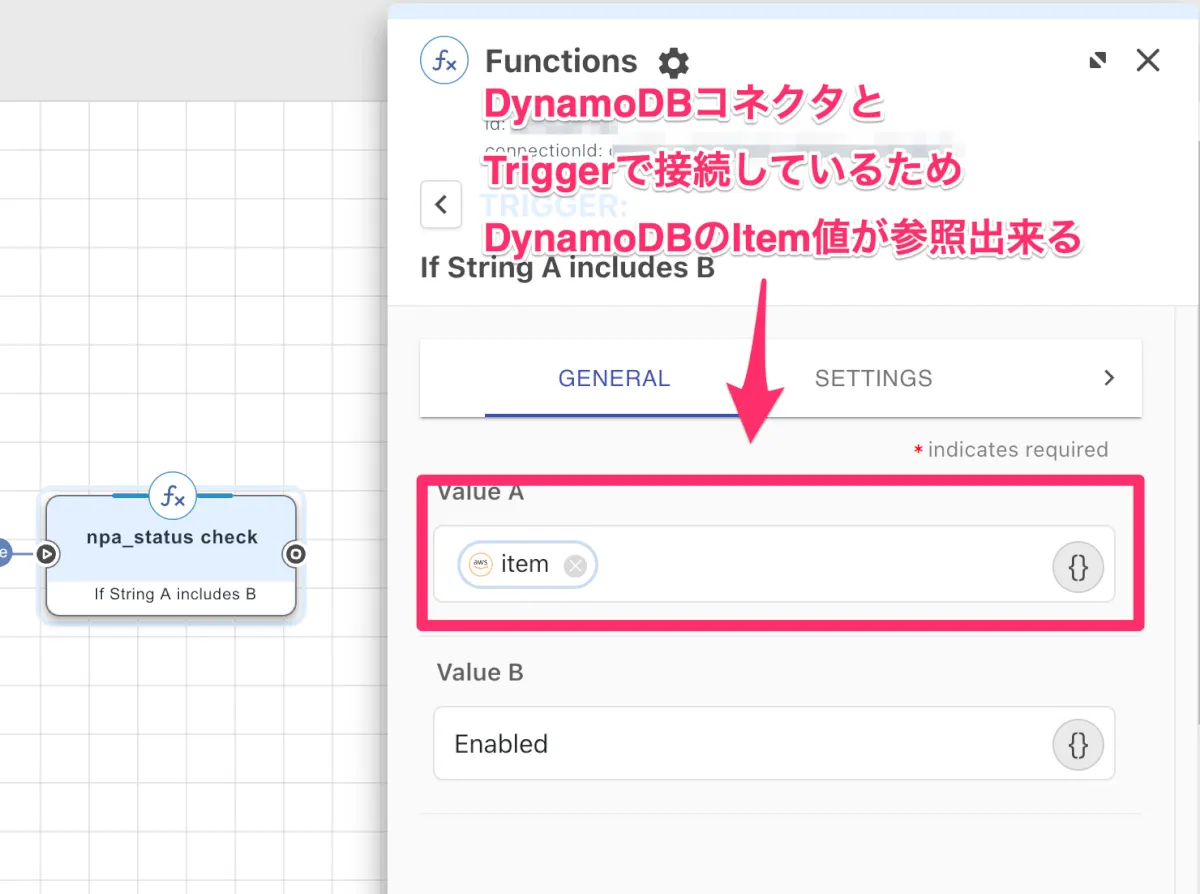1200x894 pixels.
Task: Click the Value B field containing Enabled
Action: (740, 744)
